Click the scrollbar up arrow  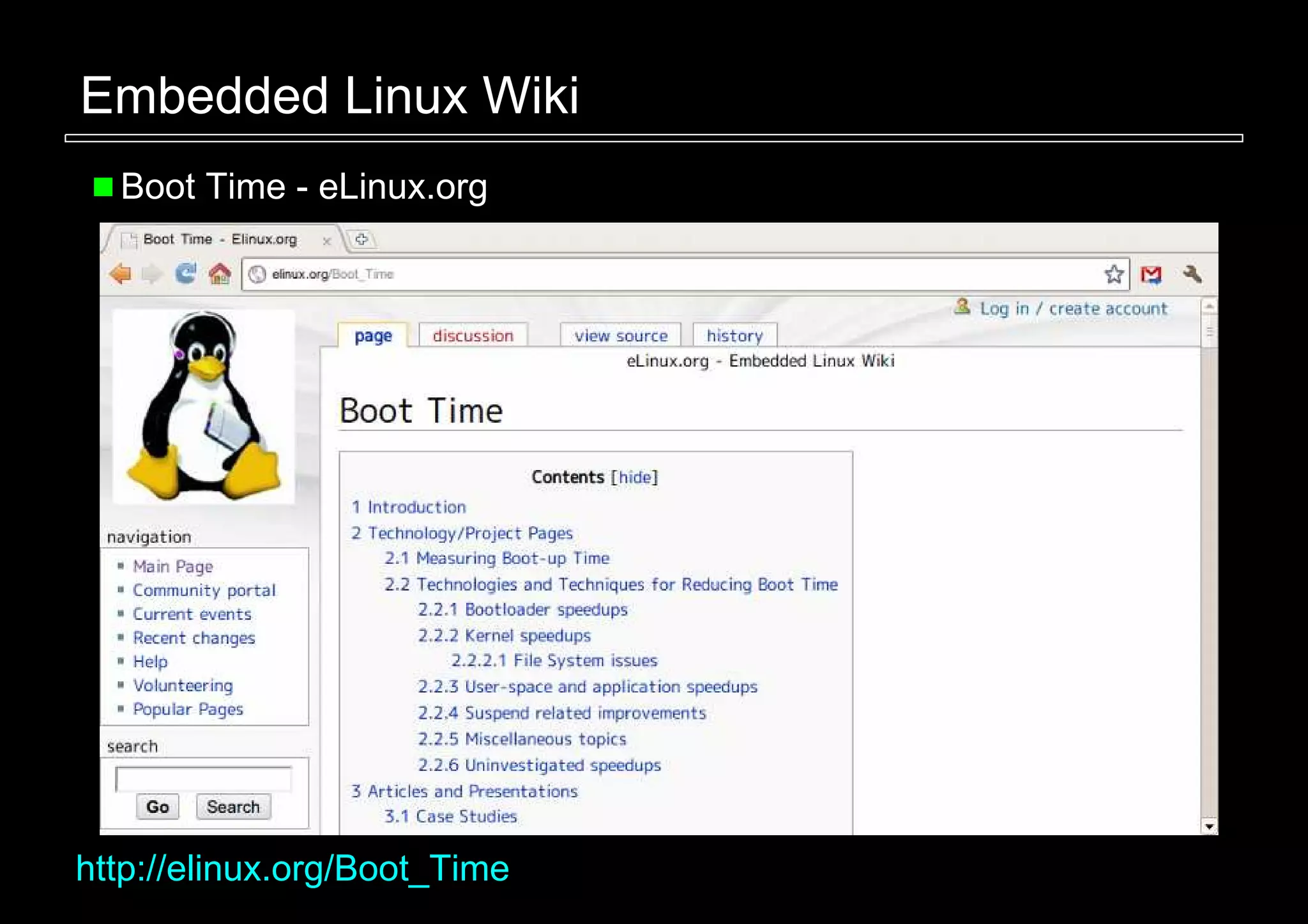pyautogui.click(x=1209, y=307)
